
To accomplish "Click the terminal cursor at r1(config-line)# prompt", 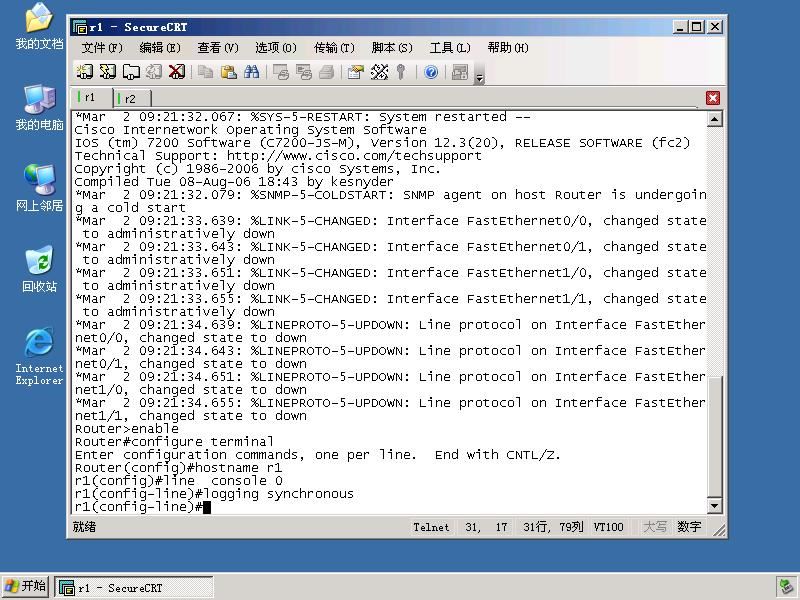I will click(x=207, y=507).
